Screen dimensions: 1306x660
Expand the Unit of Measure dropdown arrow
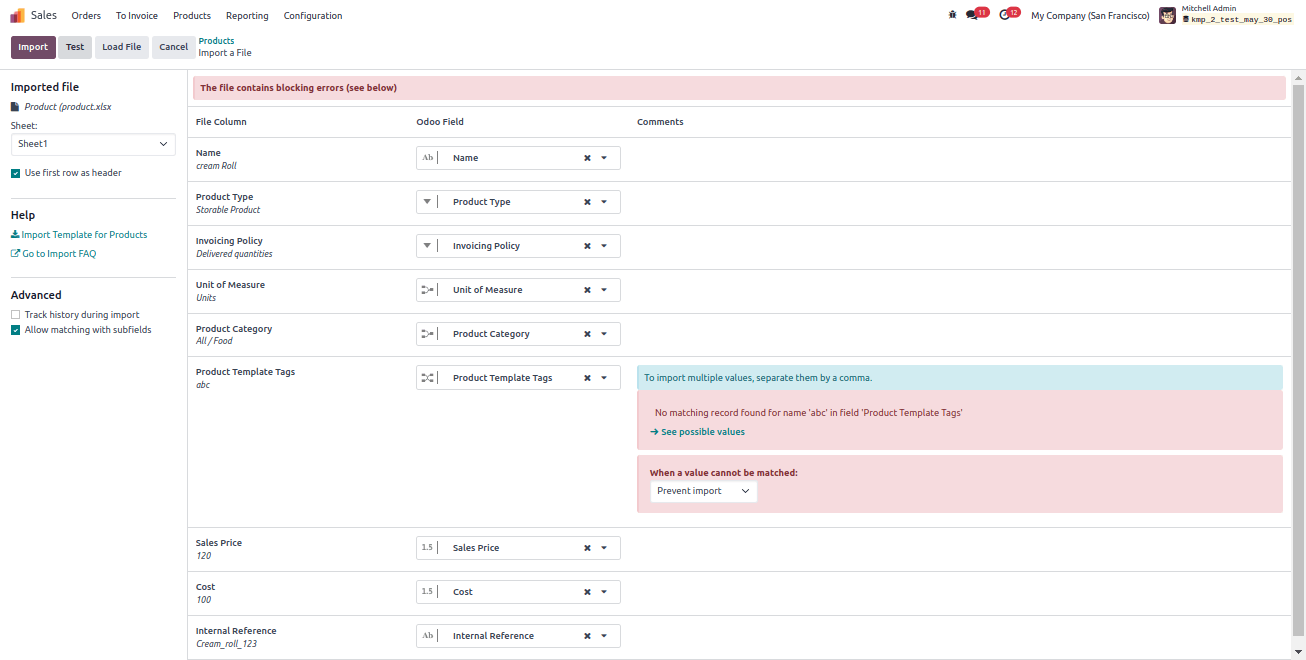click(x=604, y=290)
